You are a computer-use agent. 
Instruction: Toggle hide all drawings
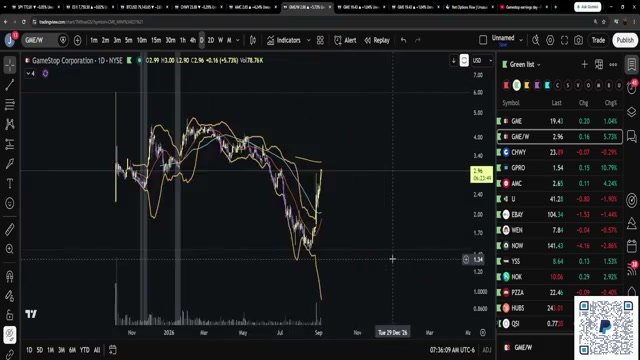tap(10, 335)
